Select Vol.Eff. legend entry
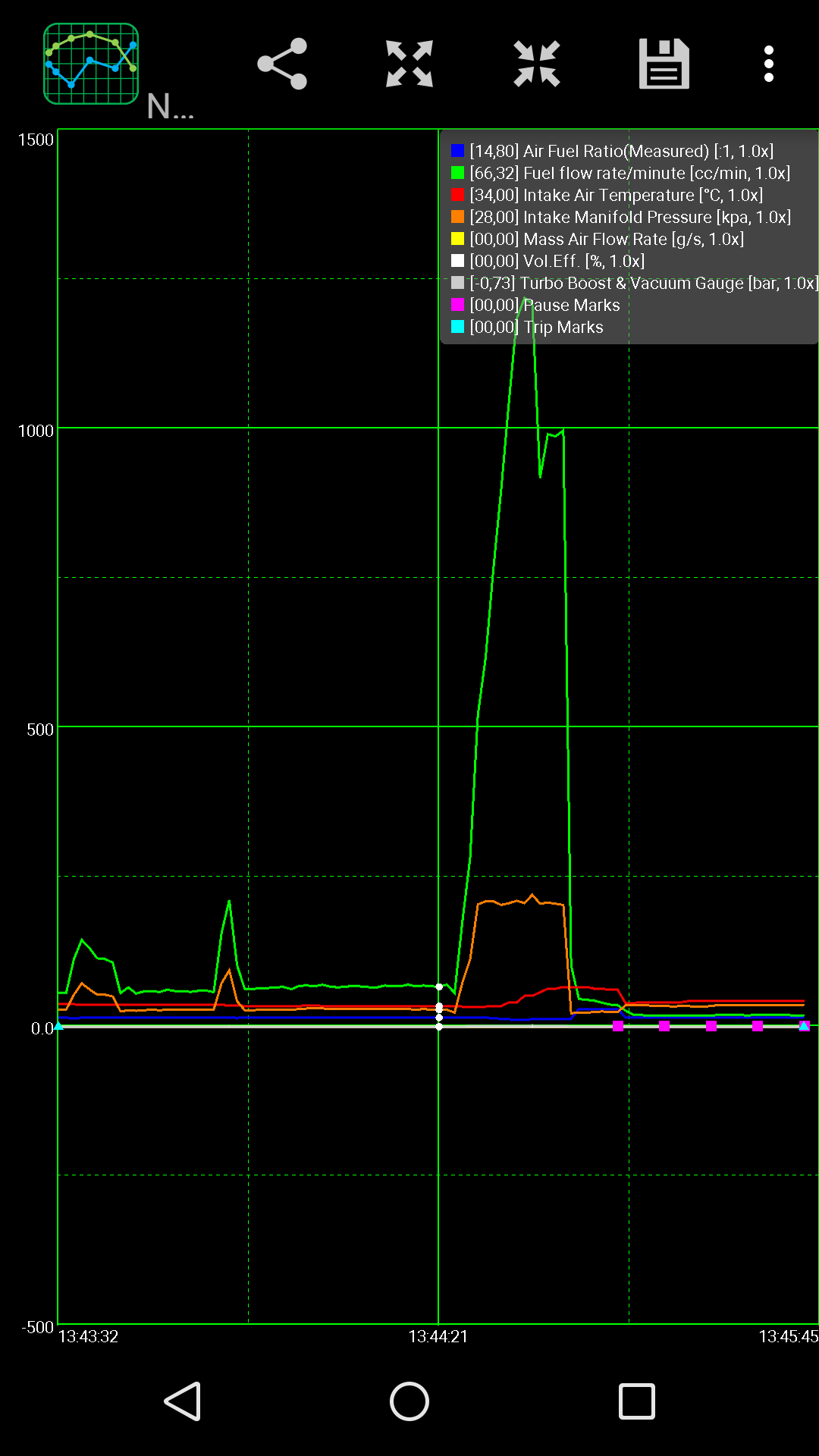 tap(557, 261)
